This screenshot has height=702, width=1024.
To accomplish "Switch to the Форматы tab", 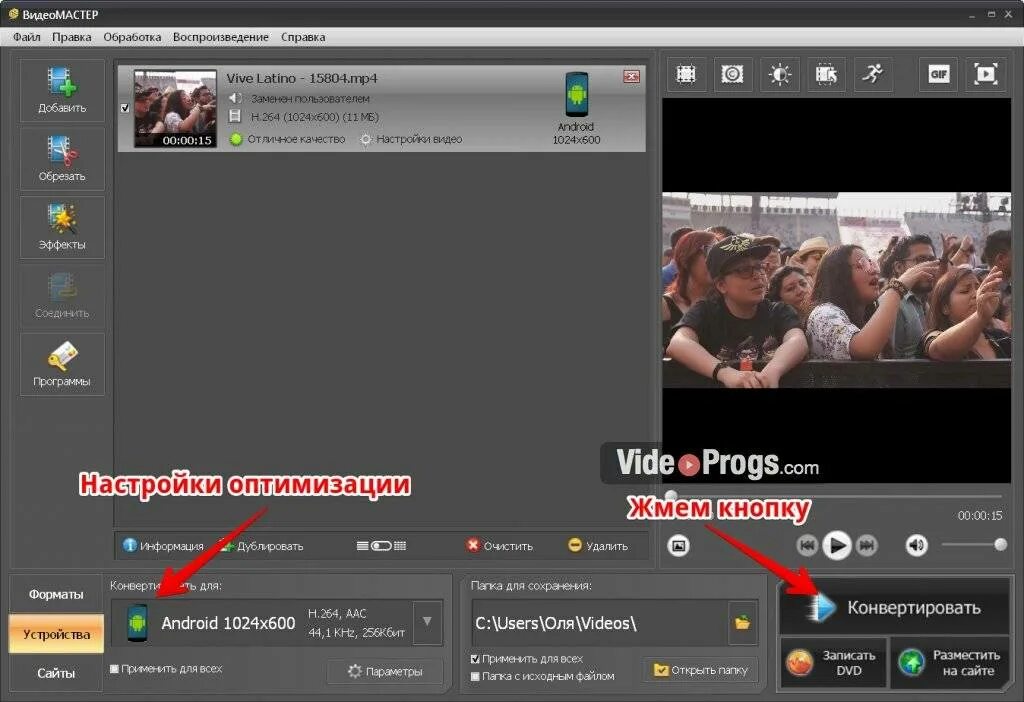I will (56, 594).
